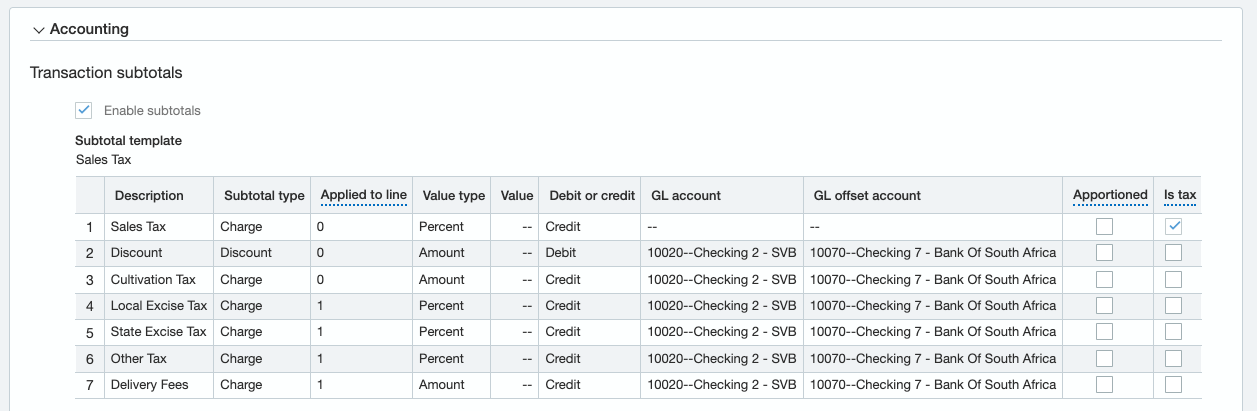Viewport: 1257px width, 411px height.
Task: Check Is tax for Cultivation Tax row
Action: 1174,279
